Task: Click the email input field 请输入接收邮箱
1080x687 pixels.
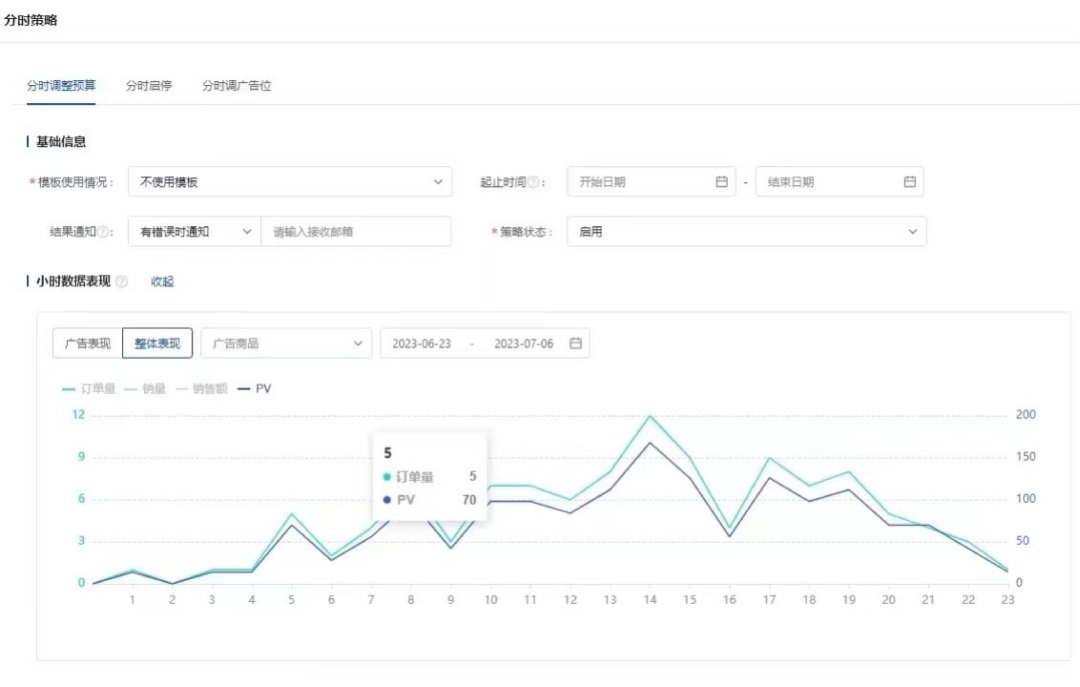Action: click(x=357, y=231)
